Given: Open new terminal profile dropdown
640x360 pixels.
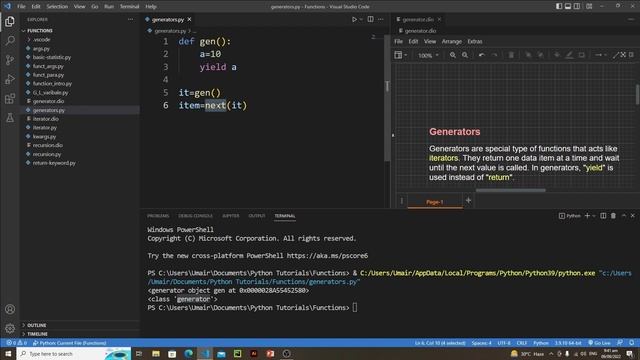Looking at the screenshot, I should (594, 216).
